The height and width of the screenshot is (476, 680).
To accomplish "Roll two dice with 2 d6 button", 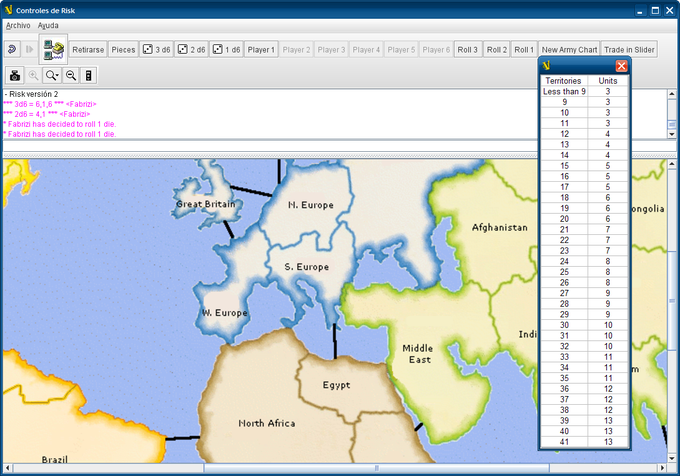I will [192, 49].
